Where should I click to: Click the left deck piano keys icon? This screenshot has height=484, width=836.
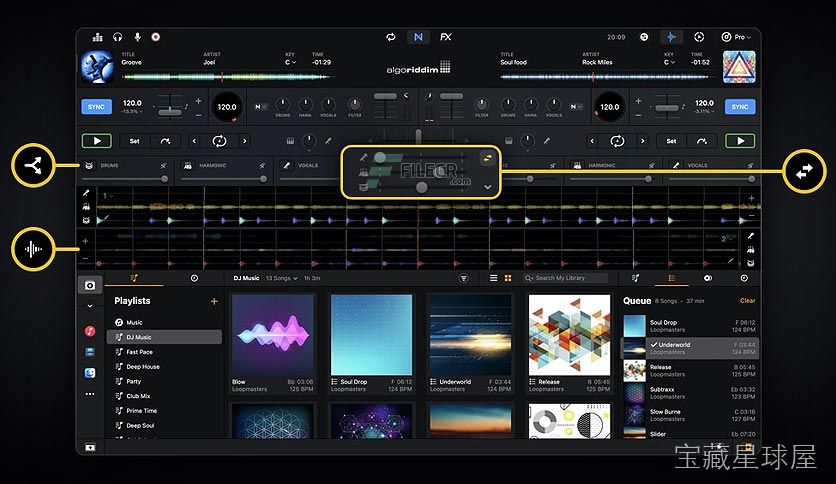[x=290, y=141]
